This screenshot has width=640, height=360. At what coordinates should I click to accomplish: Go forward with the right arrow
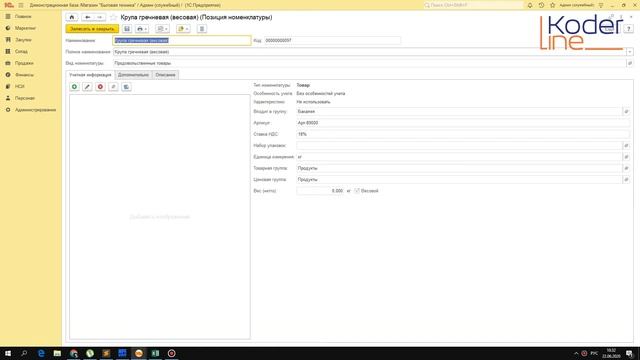click(x=100, y=17)
